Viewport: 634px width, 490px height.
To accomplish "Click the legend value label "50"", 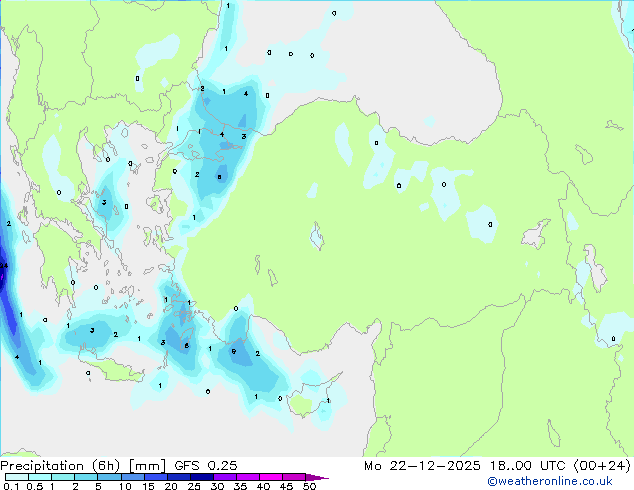I will (x=309, y=486).
